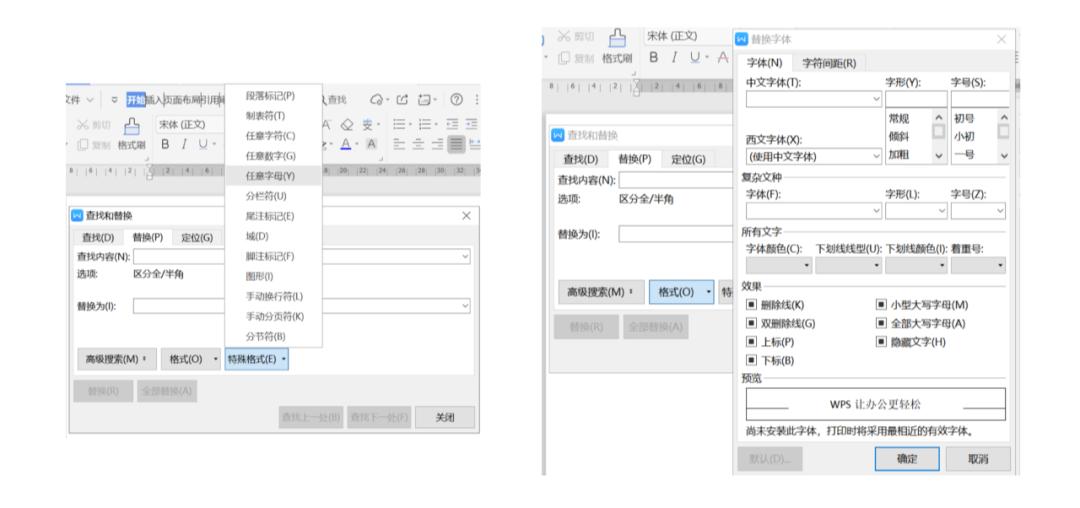The width and height of the screenshot is (1080, 508).
Task: Choose 段落标记(P) from the special format menu
Action: [x=270, y=96]
